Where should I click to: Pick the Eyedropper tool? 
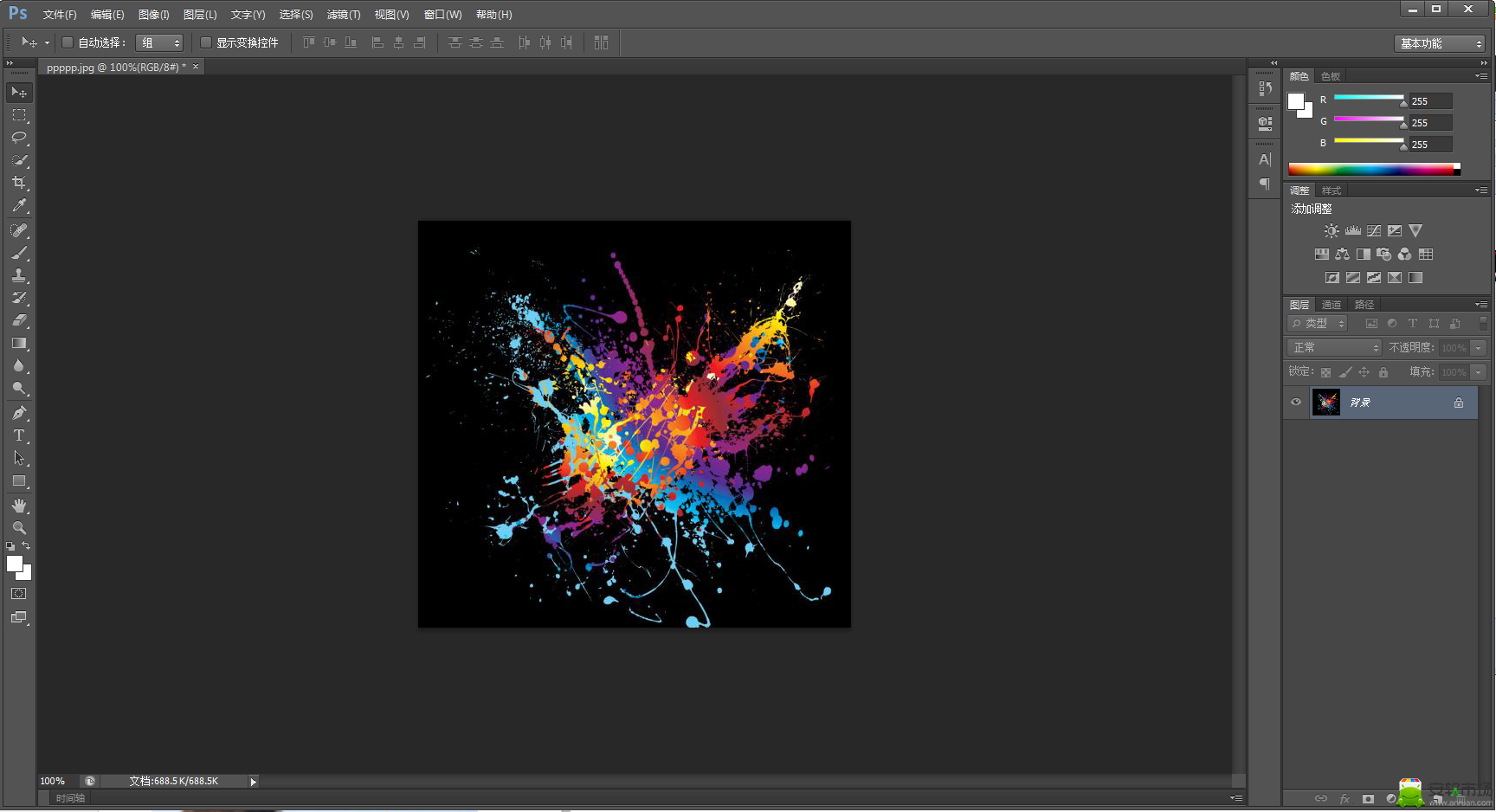[x=19, y=205]
